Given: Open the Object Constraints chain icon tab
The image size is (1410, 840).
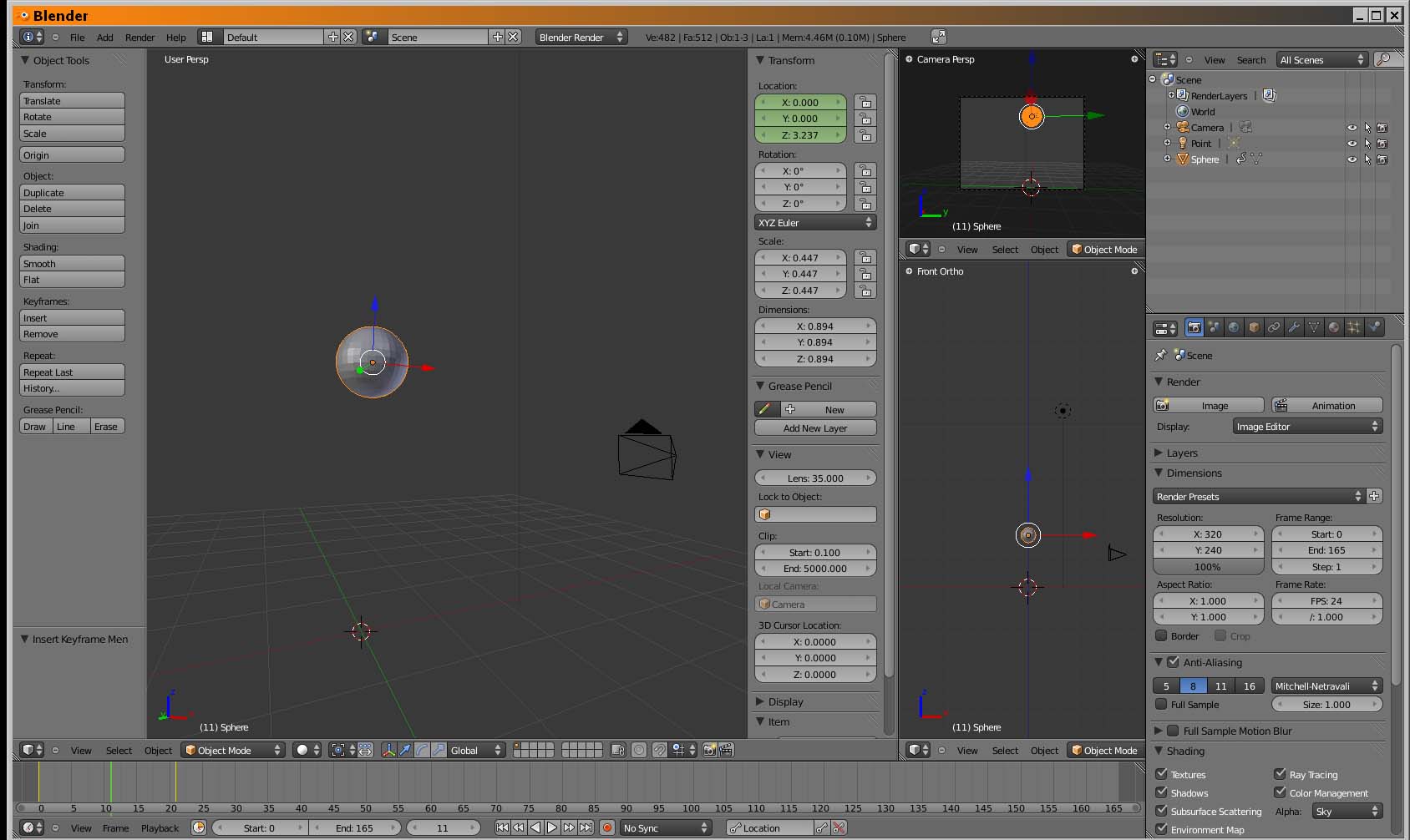Looking at the screenshot, I should coord(1274,328).
